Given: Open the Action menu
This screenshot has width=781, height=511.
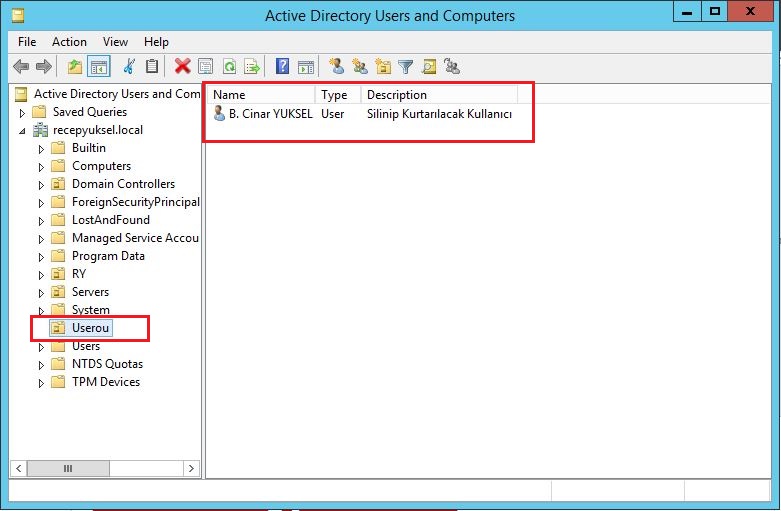Looking at the screenshot, I should point(69,42).
